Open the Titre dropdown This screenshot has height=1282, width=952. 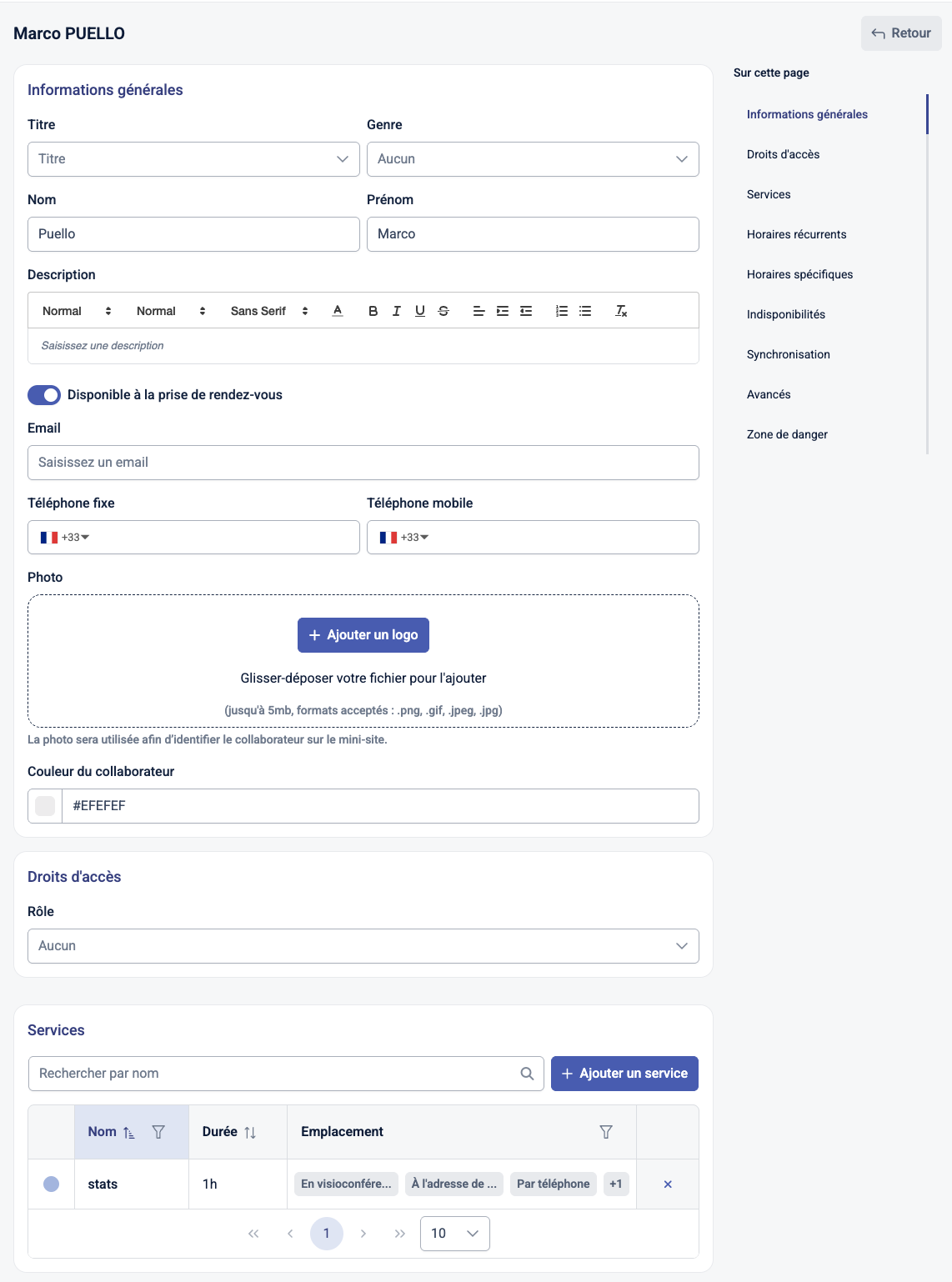point(193,159)
